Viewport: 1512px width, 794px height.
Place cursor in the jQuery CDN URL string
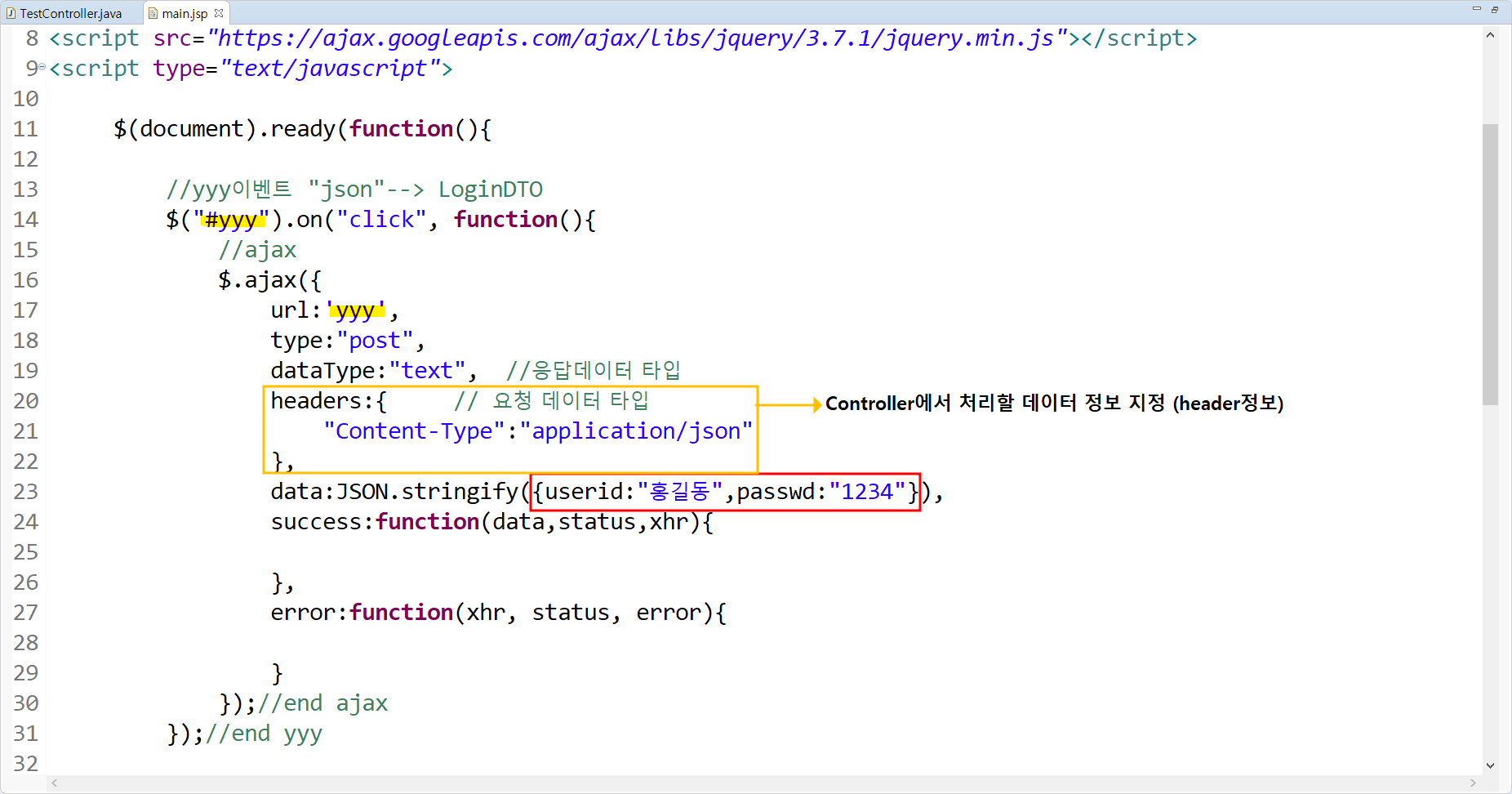tap(638, 38)
